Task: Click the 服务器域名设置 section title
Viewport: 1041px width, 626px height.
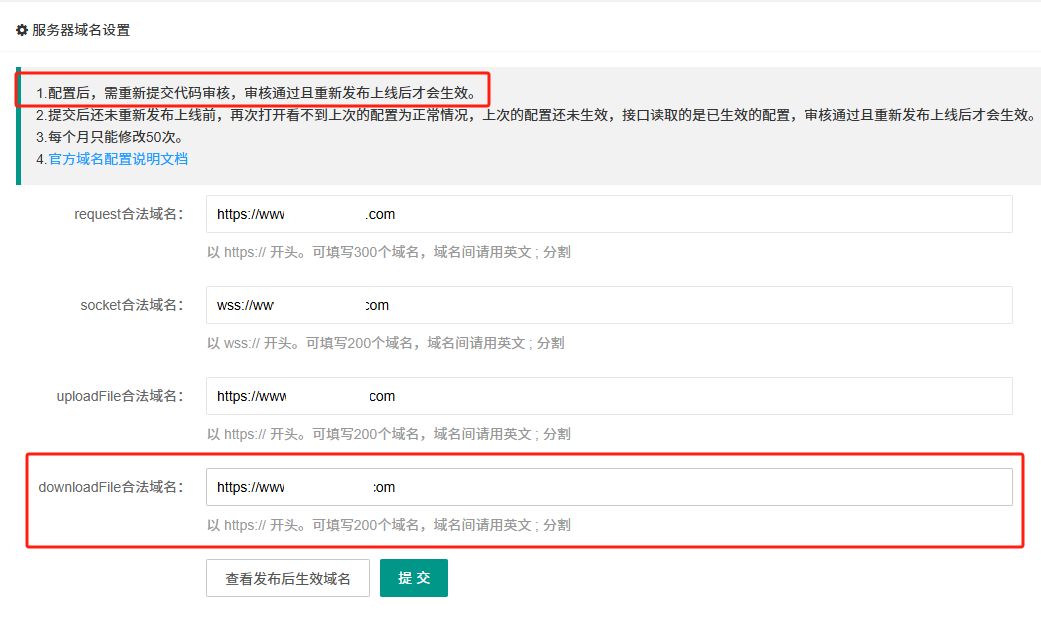Action: (81, 30)
